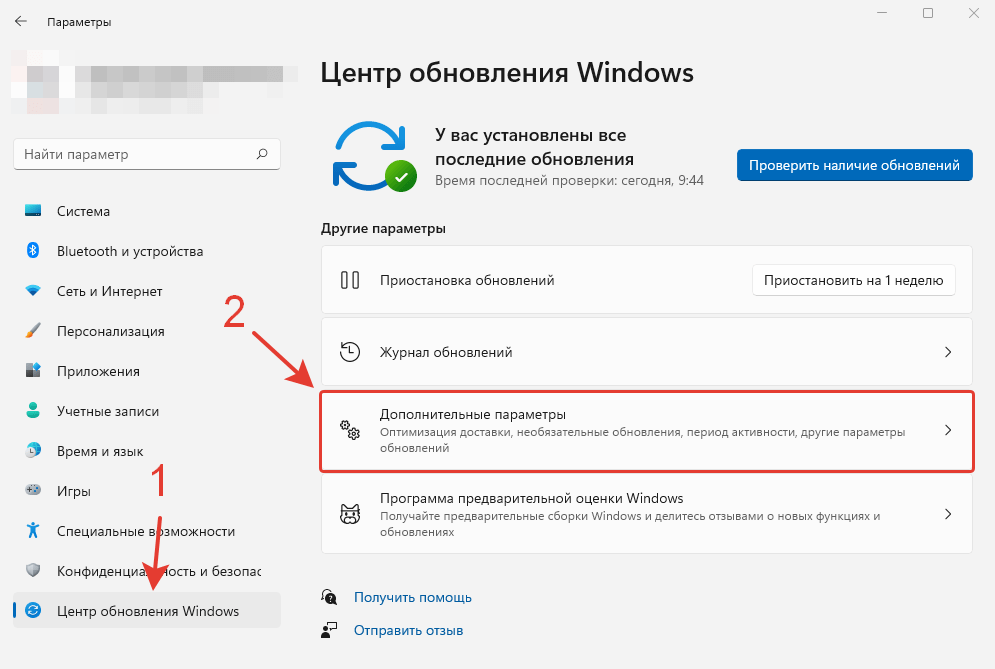Click the back arrow icon
This screenshot has height=669, width=995.
[20, 21]
